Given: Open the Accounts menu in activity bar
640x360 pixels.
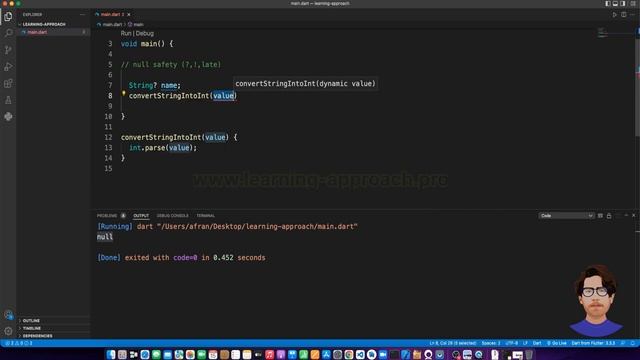Looking at the screenshot, I should pos(8,315).
